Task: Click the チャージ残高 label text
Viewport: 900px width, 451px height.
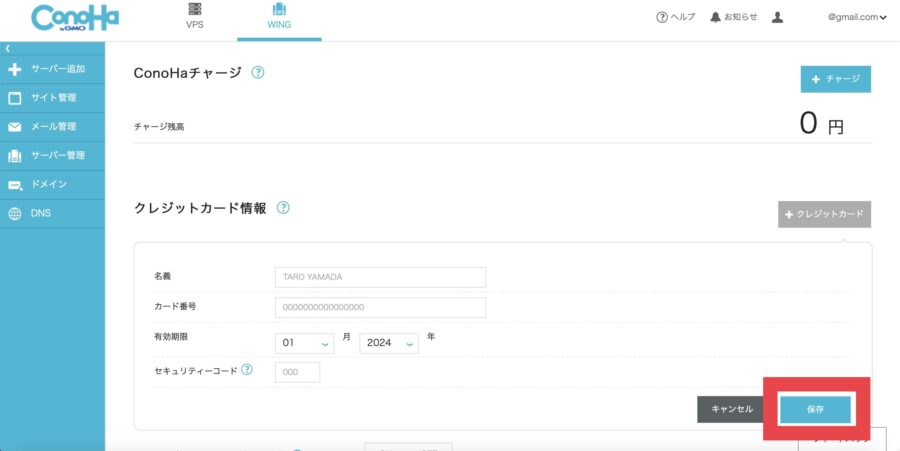Action: click(159, 127)
